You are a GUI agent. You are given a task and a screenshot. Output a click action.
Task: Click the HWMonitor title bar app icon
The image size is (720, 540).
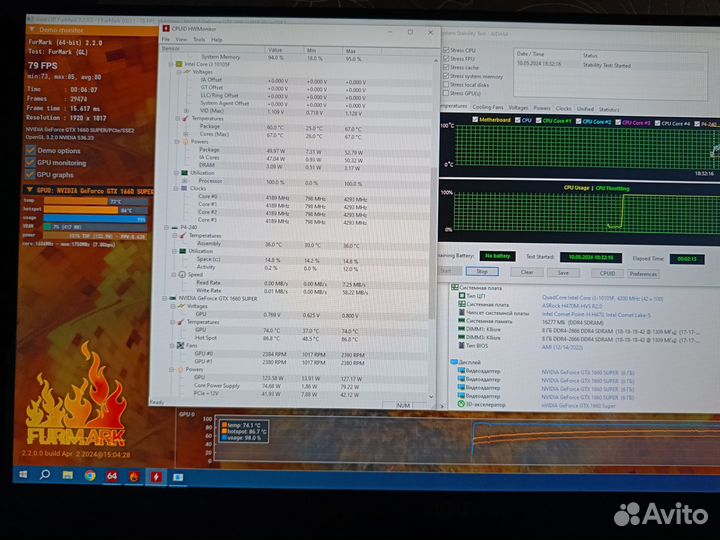(166, 28)
